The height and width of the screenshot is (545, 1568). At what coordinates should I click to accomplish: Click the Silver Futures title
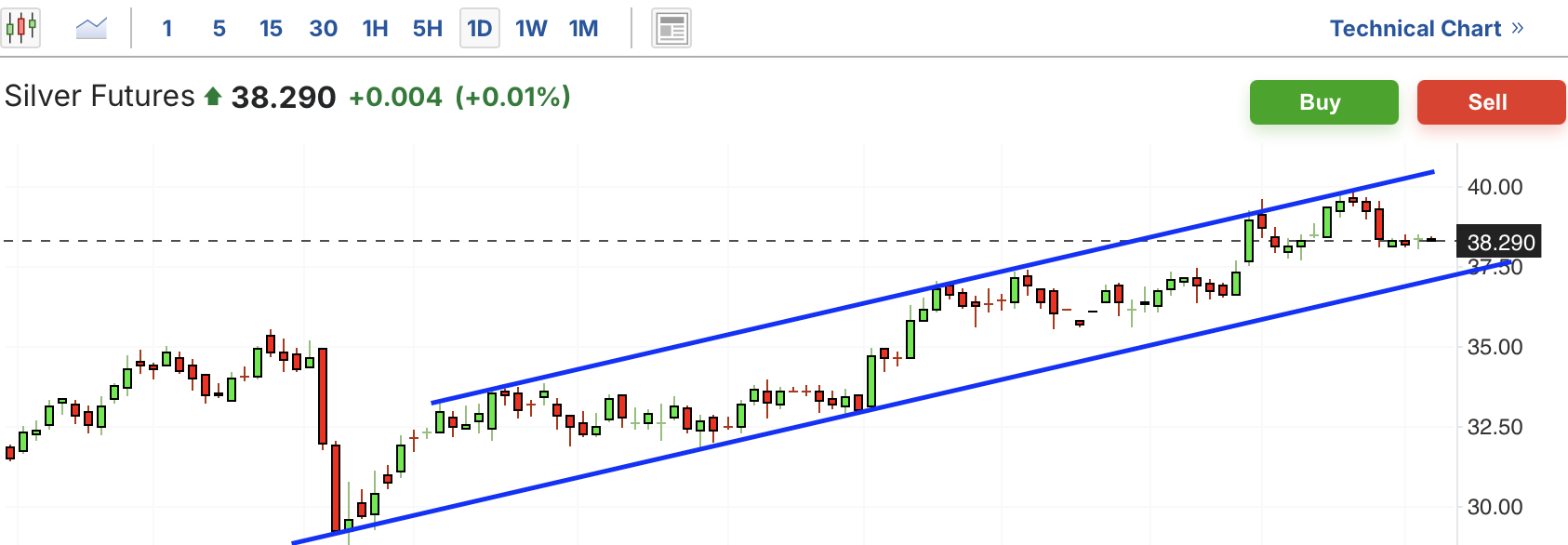[100, 97]
